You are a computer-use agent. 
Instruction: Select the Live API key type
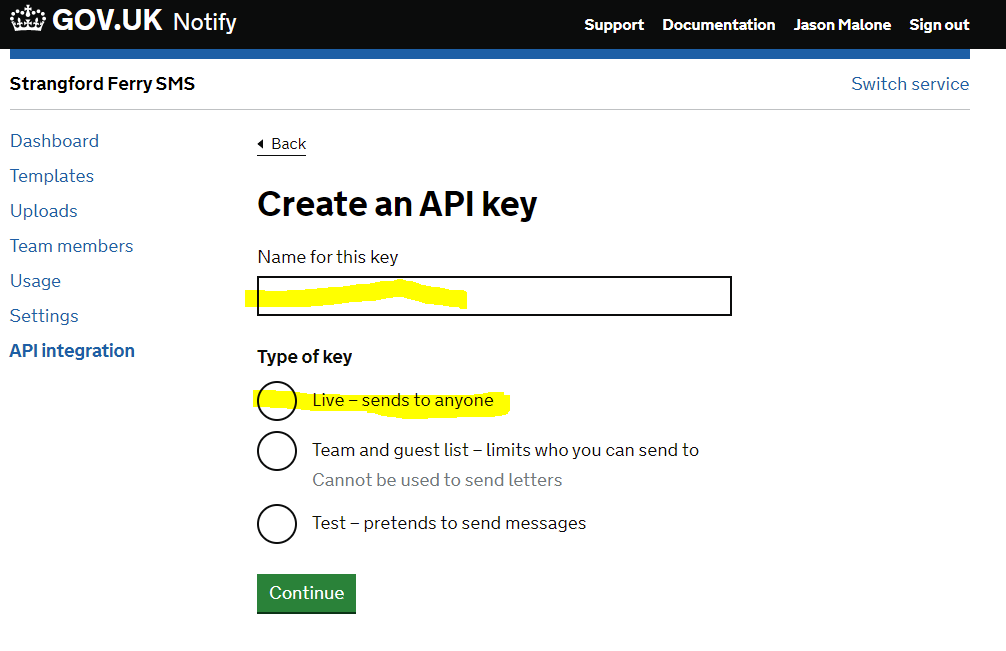coord(277,401)
